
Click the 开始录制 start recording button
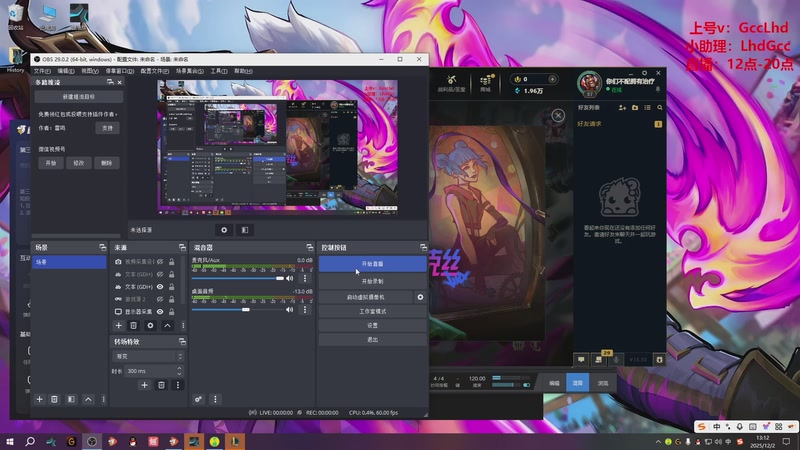[372, 281]
